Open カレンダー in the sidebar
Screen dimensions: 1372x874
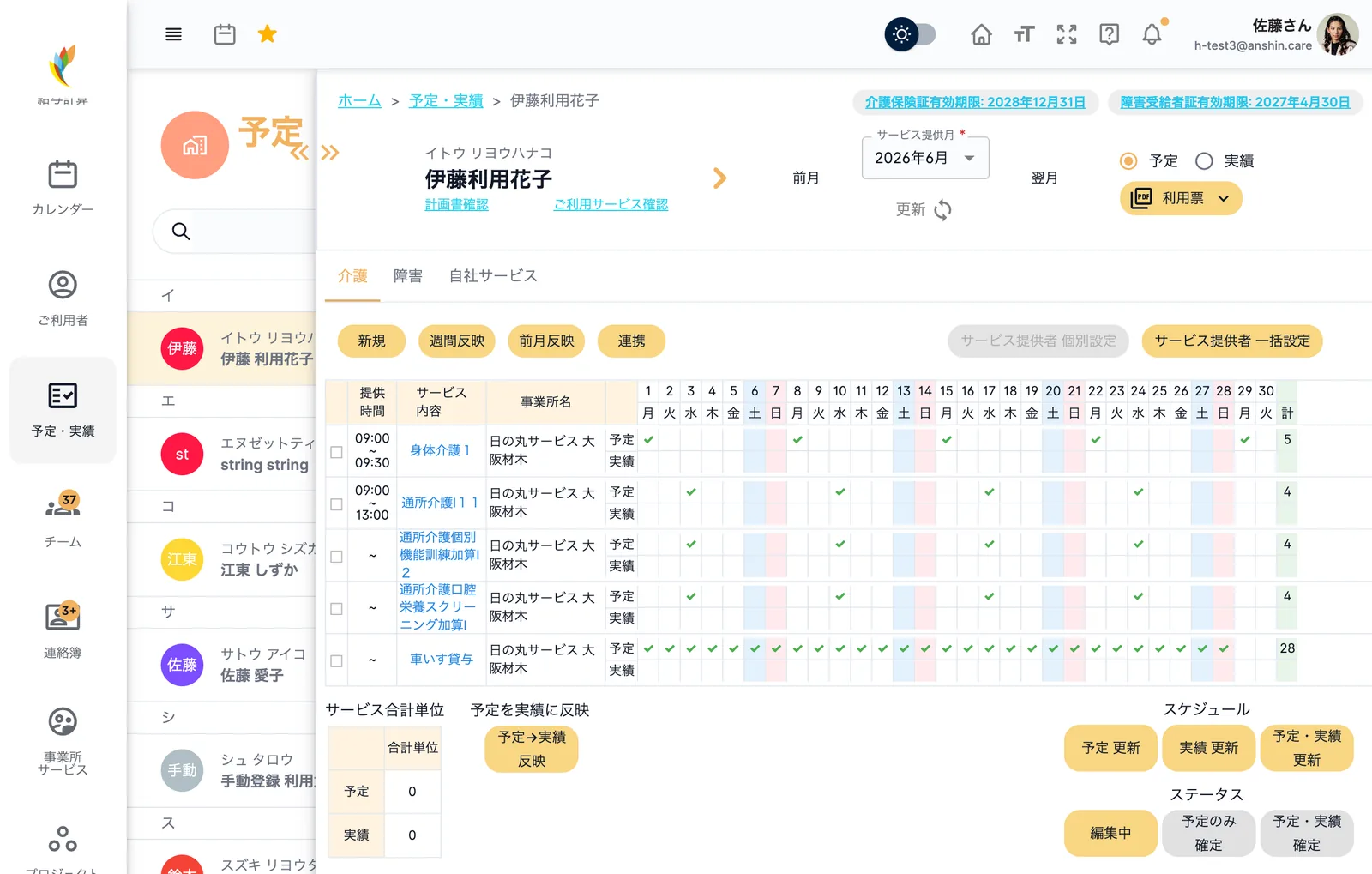pyautogui.click(x=63, y=188)
